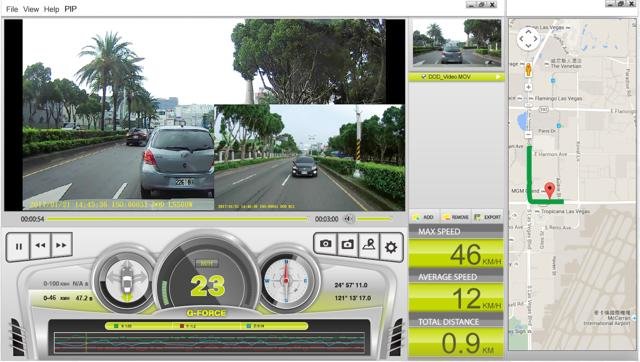Toggle the DOD_Video.MOV checkbox

424,77
